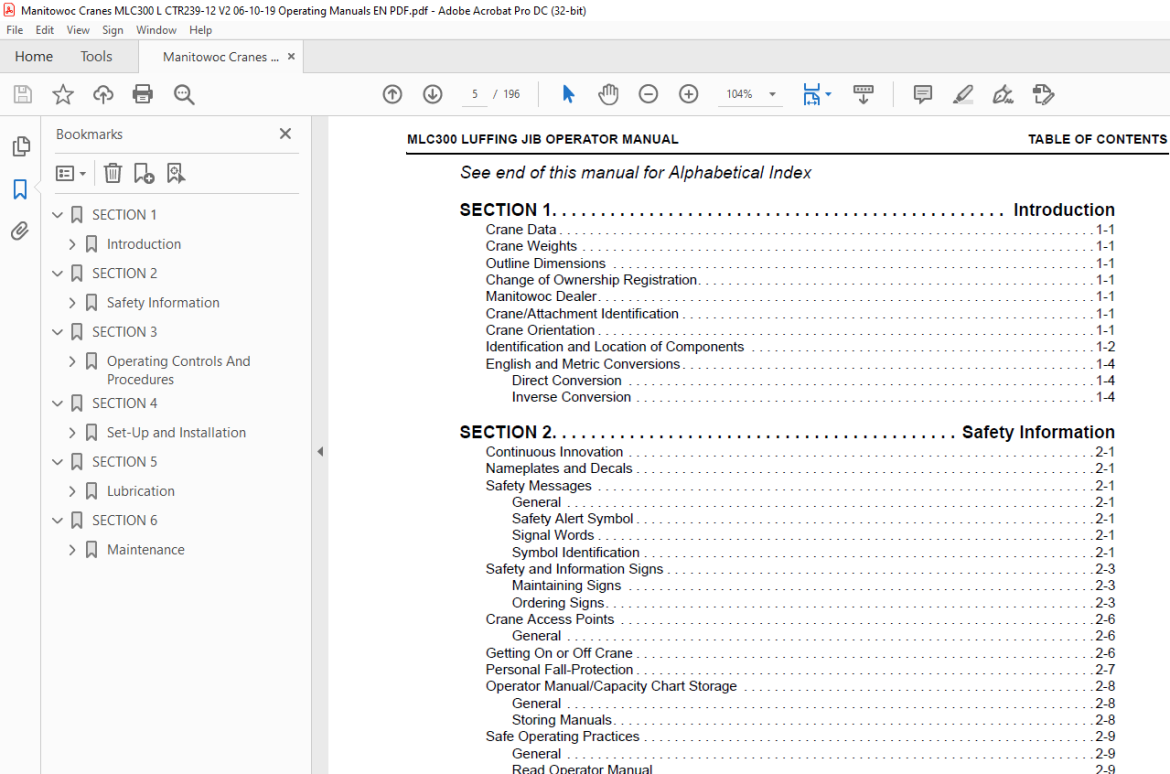This screenshot has width=1170, height=774.
Task: Expand the Set-Up and Installation bookmark
Action: pos(72,432)
